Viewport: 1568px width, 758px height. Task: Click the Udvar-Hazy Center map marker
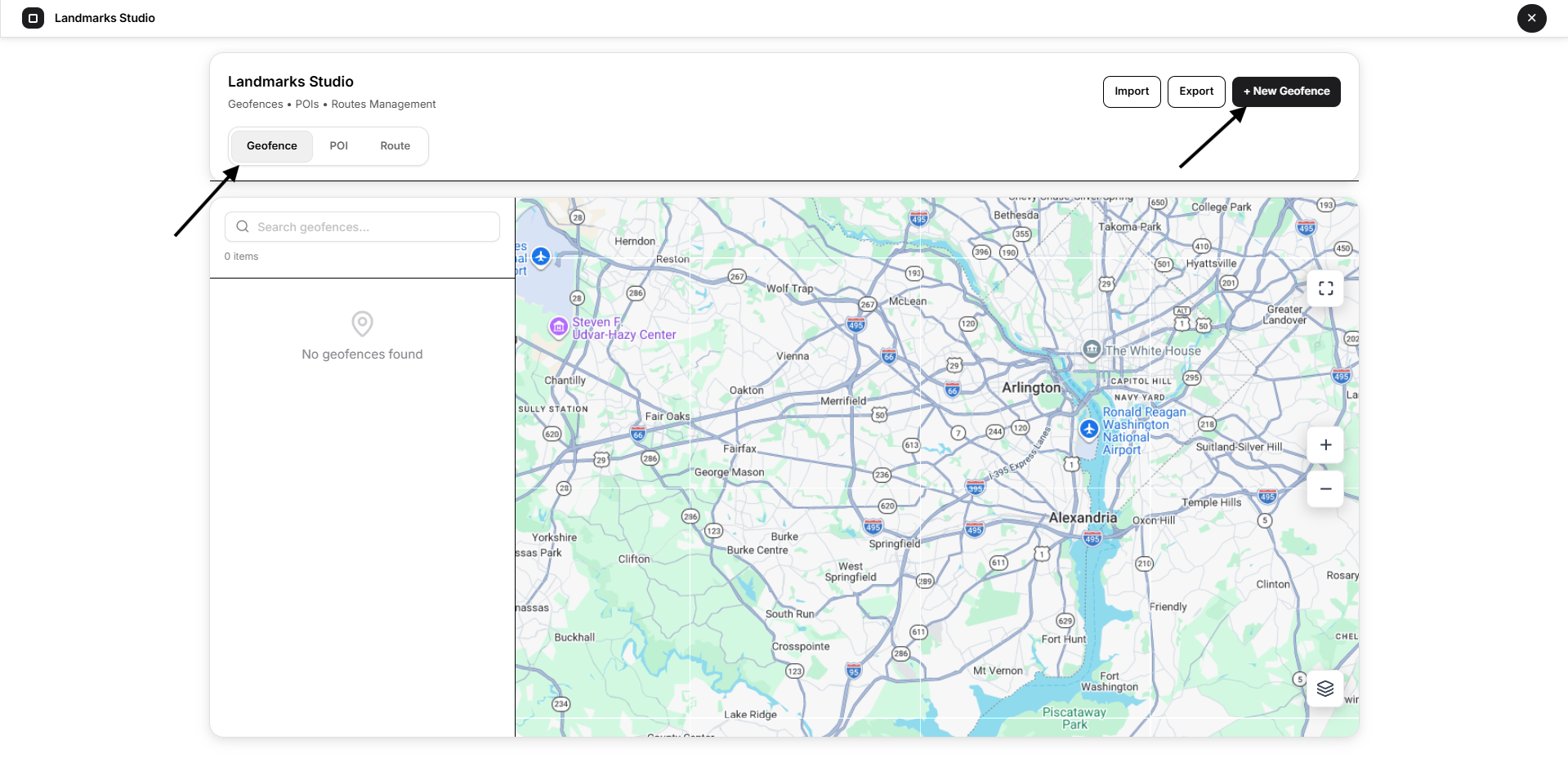click(559, 328)
